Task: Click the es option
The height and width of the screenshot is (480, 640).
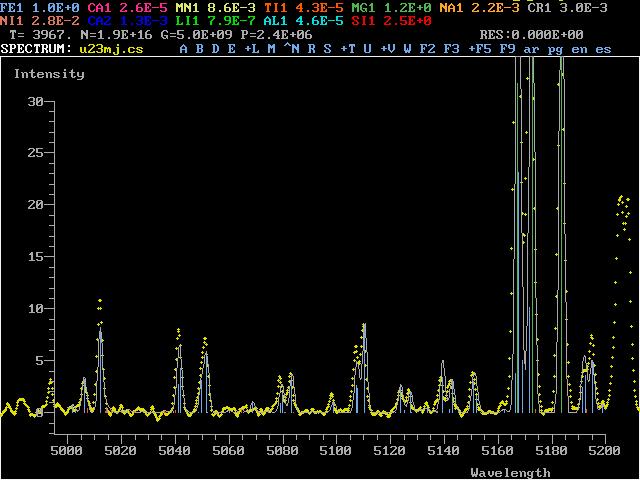Action: pos(603,50)
